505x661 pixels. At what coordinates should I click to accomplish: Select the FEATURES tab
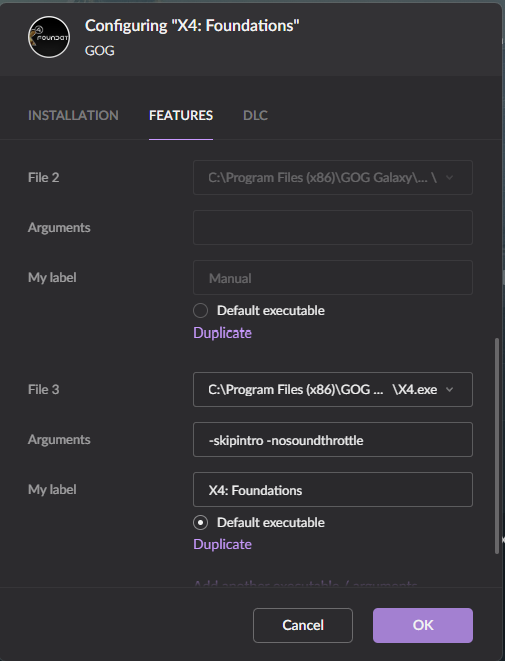181,115
